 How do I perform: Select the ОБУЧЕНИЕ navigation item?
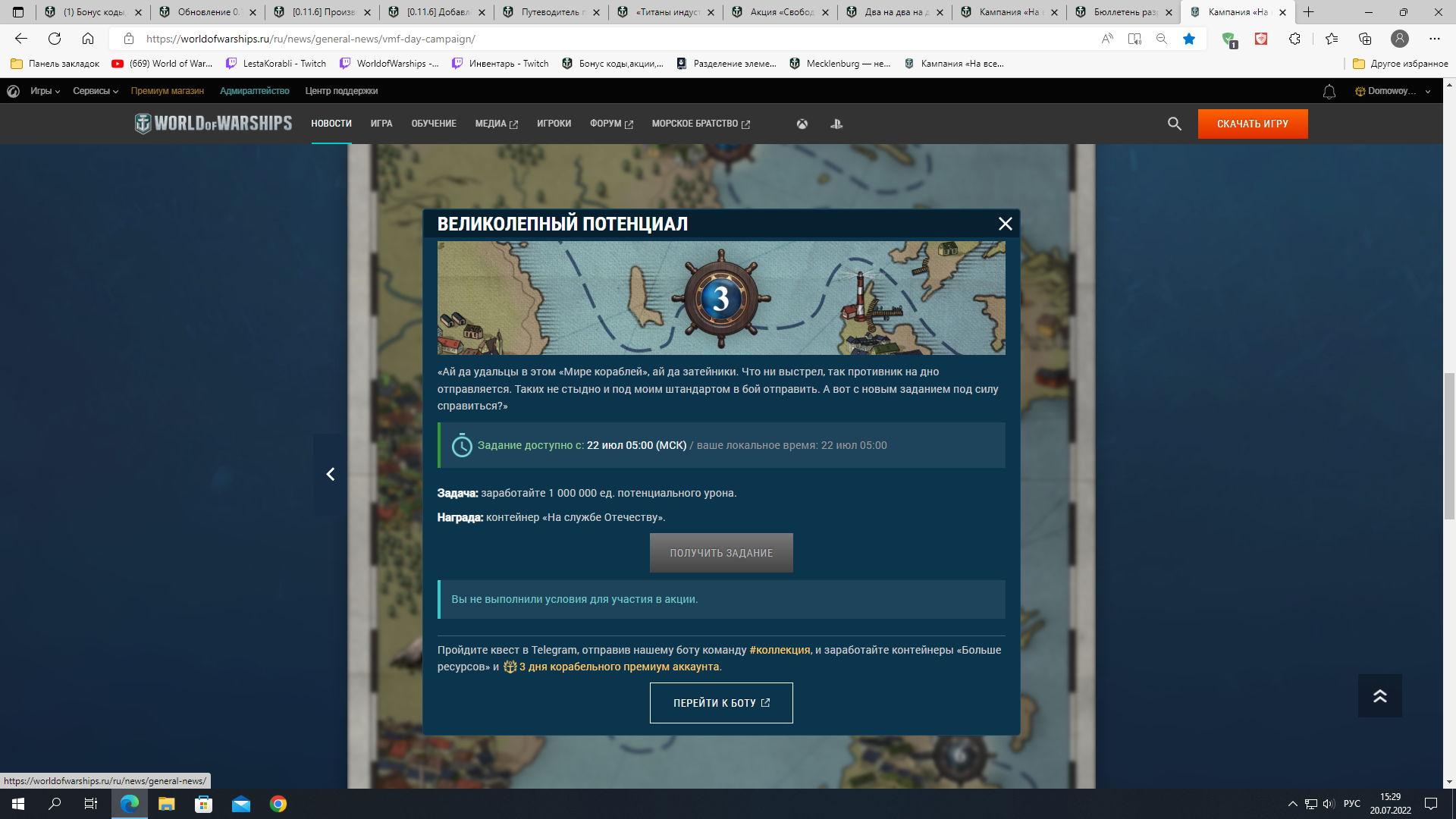coord(434,124)
